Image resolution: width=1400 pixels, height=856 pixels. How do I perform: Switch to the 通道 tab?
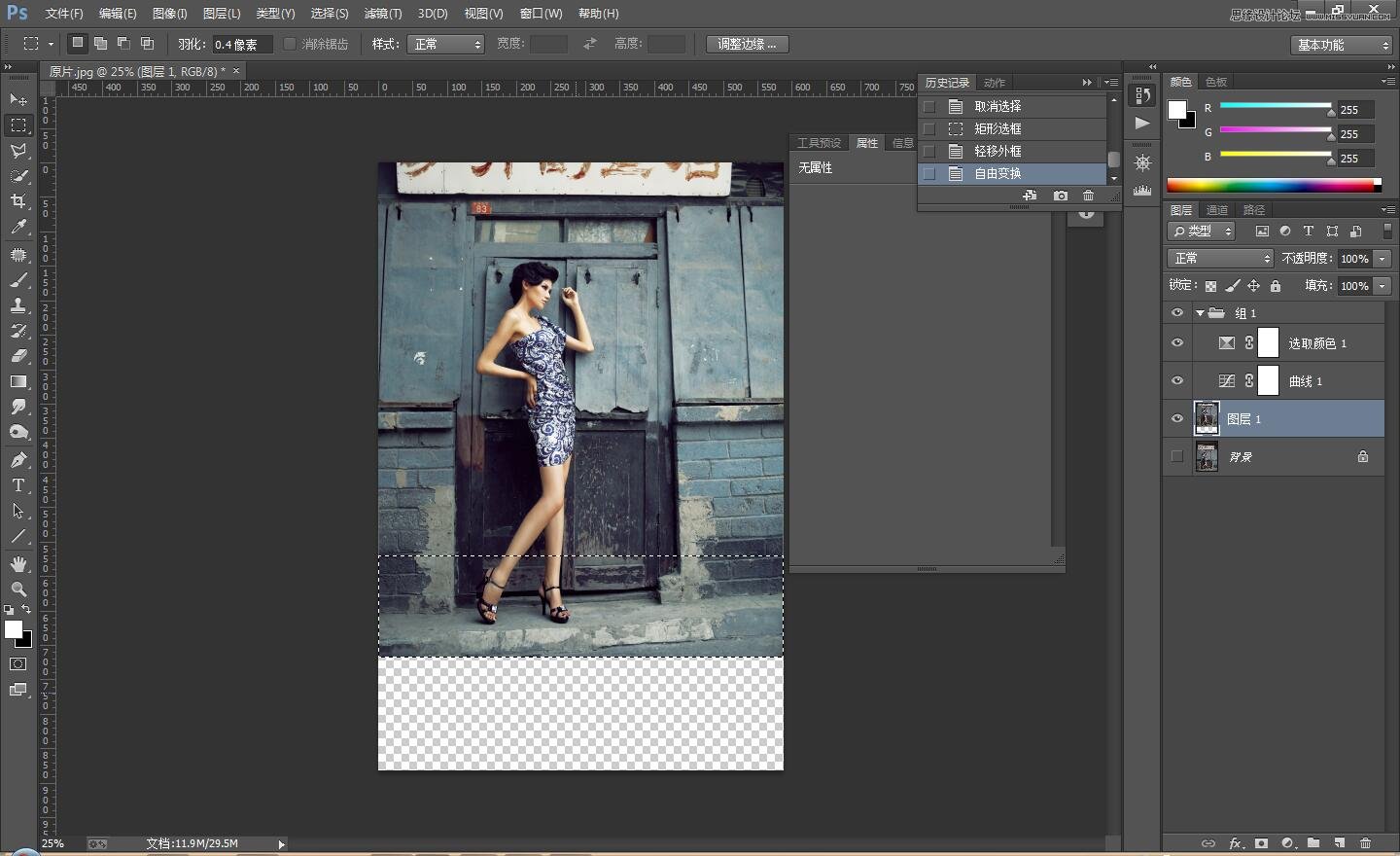[x=1216, y=210]
